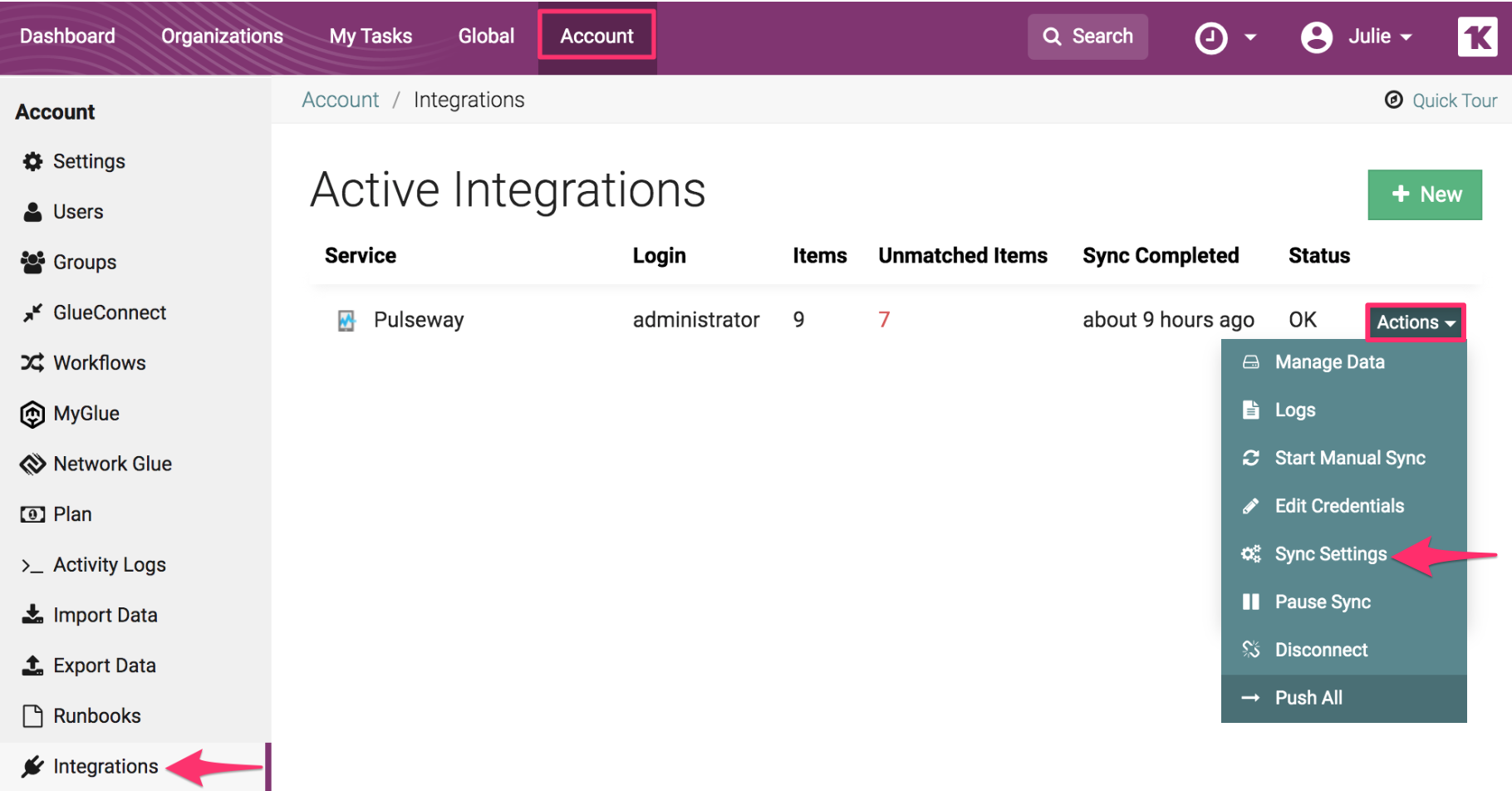Screen dimensions: 1512x791
Task: Start the Quick Tour
Action: [1441, 101]
